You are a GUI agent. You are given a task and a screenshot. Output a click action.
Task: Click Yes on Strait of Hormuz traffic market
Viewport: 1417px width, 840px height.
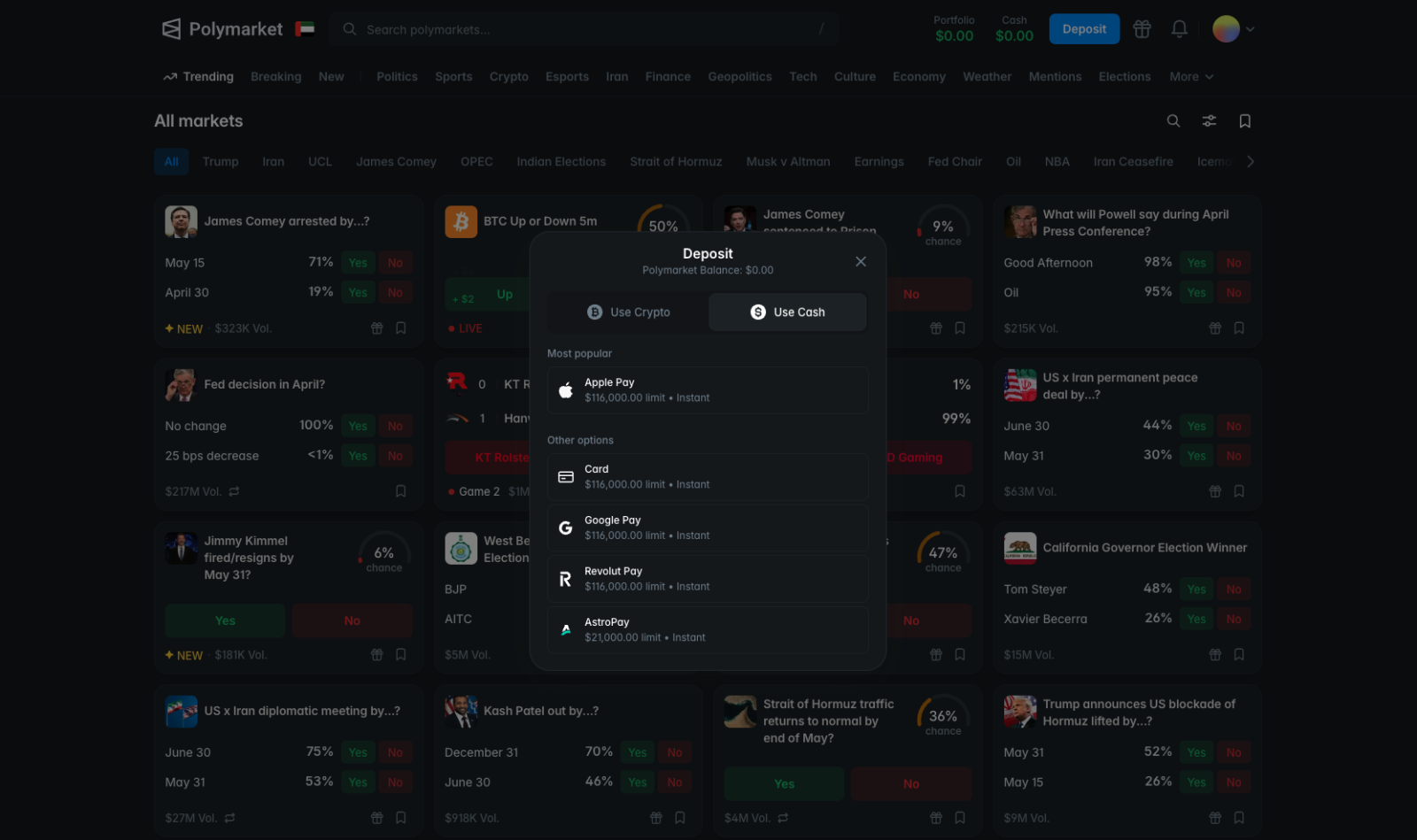[x=785, y=784]
